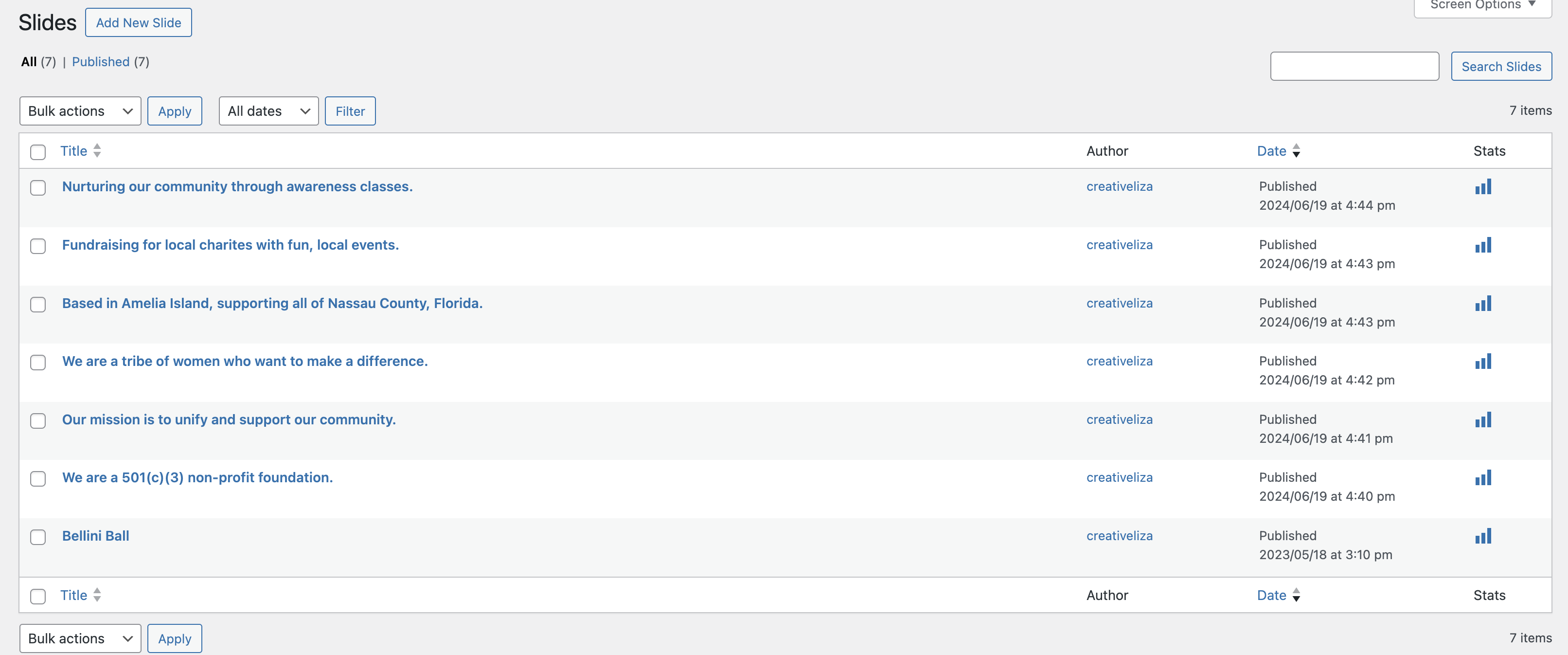The width and height of the screenshot is (1568, 655).
Task: Open stats icon for Amelia Island slide
Action: 1483,304
